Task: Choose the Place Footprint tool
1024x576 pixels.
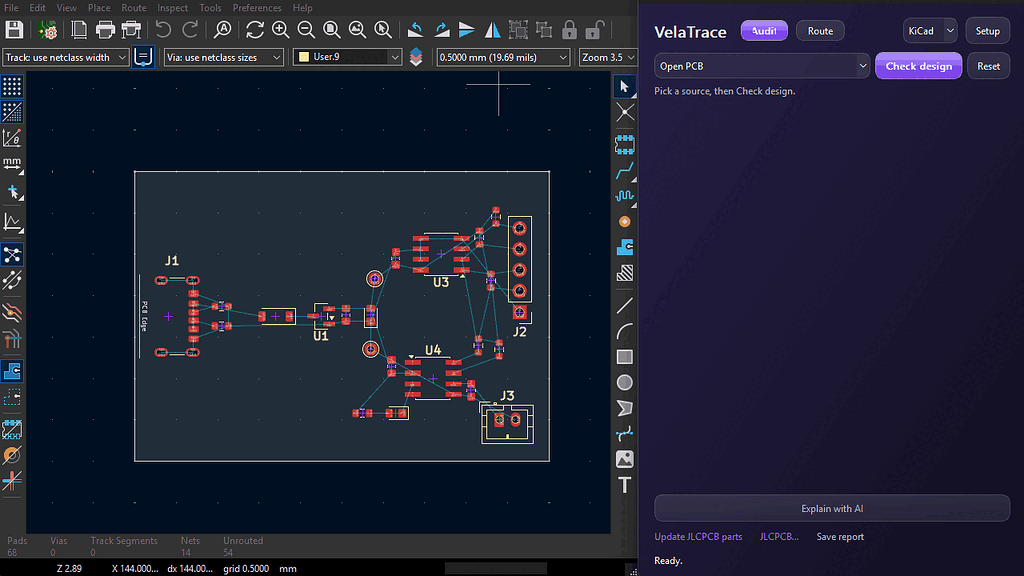Action: 624,144
